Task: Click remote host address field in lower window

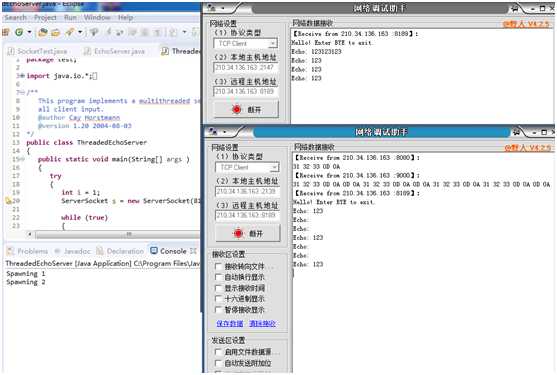Action: [x=247, y=216]
